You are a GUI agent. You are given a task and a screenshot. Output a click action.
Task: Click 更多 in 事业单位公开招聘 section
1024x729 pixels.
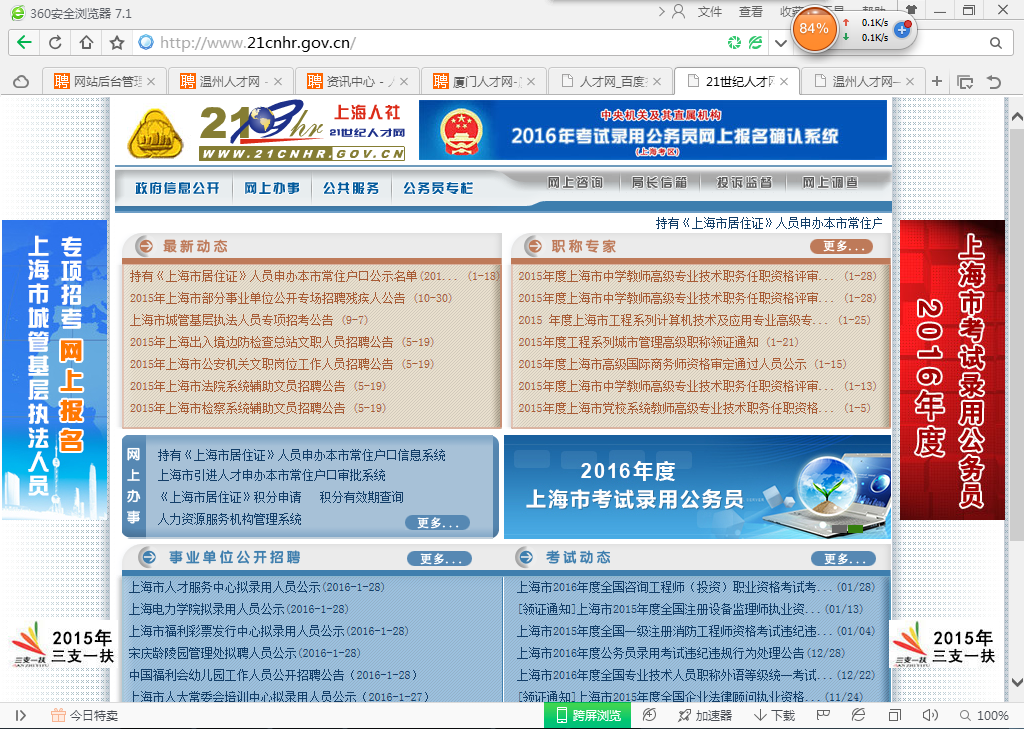[440, 559]
